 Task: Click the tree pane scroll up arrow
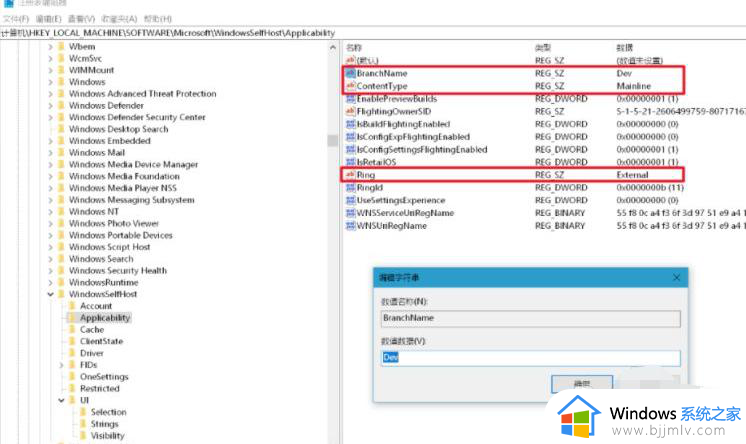point(333,48)
